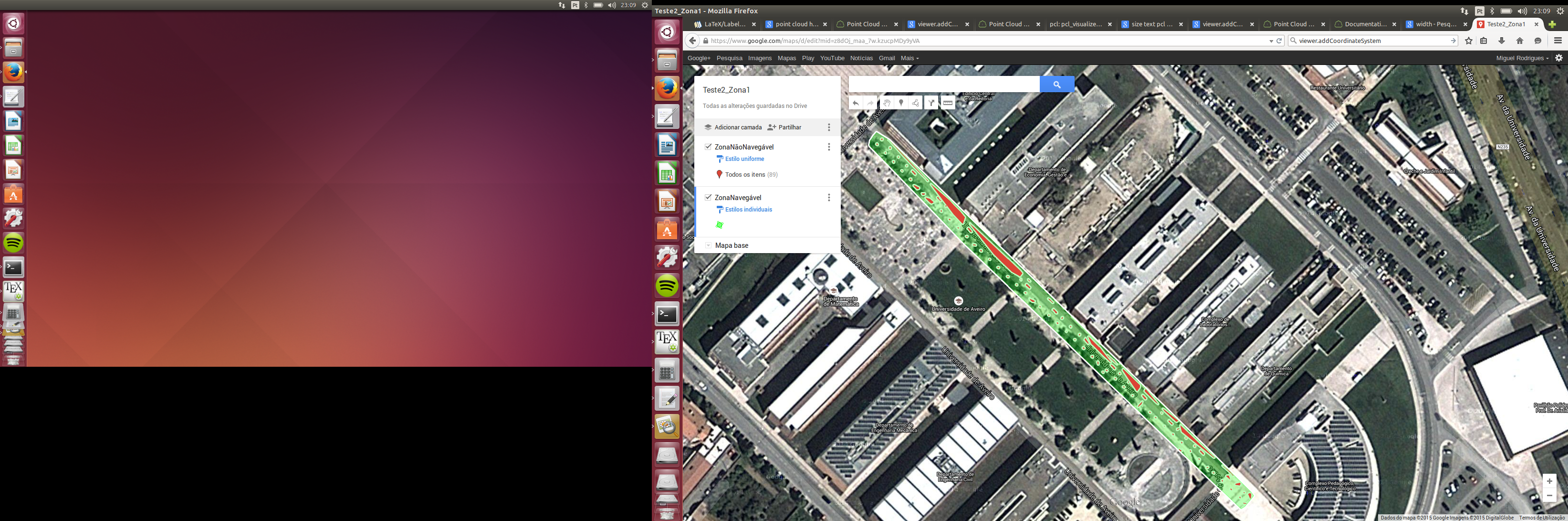The image size is (1568, 521).
Task: Click the Firefox chat bubble icon
Action: point(1537,41)
